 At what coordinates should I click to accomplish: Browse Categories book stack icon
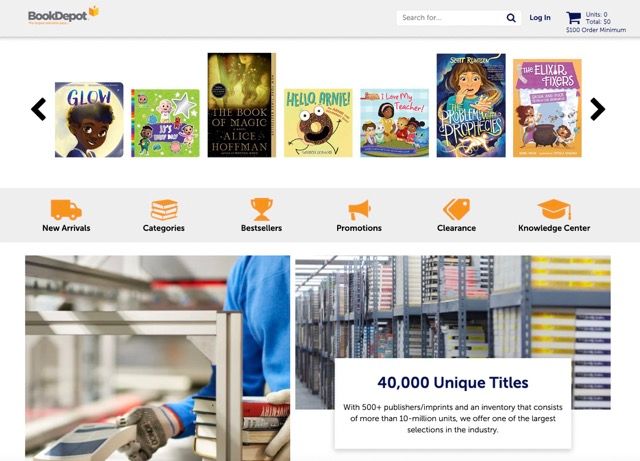164,209
